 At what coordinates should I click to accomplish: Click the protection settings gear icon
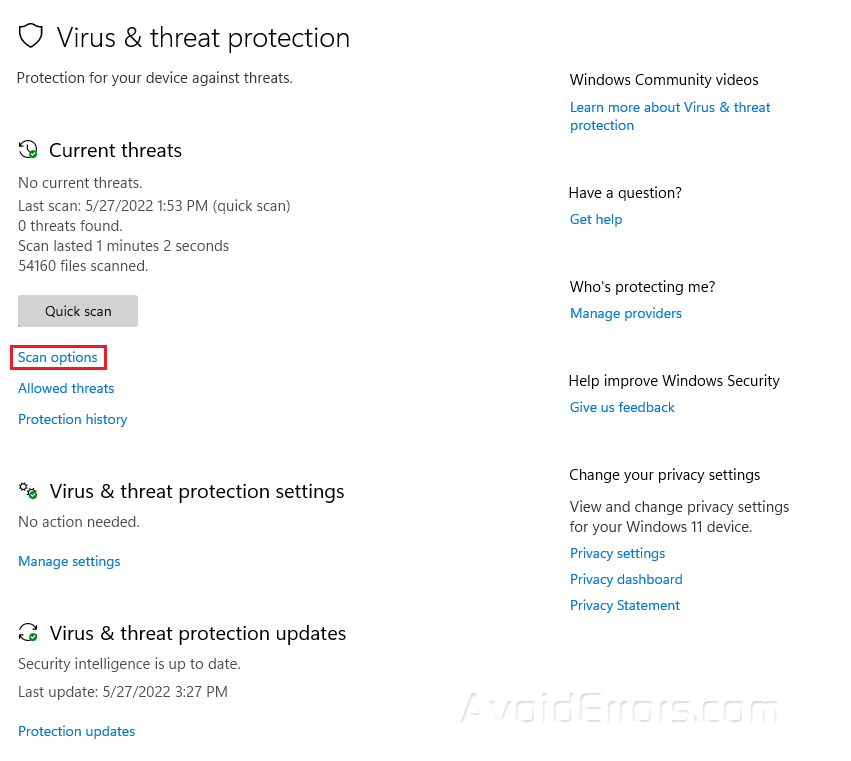29,491
